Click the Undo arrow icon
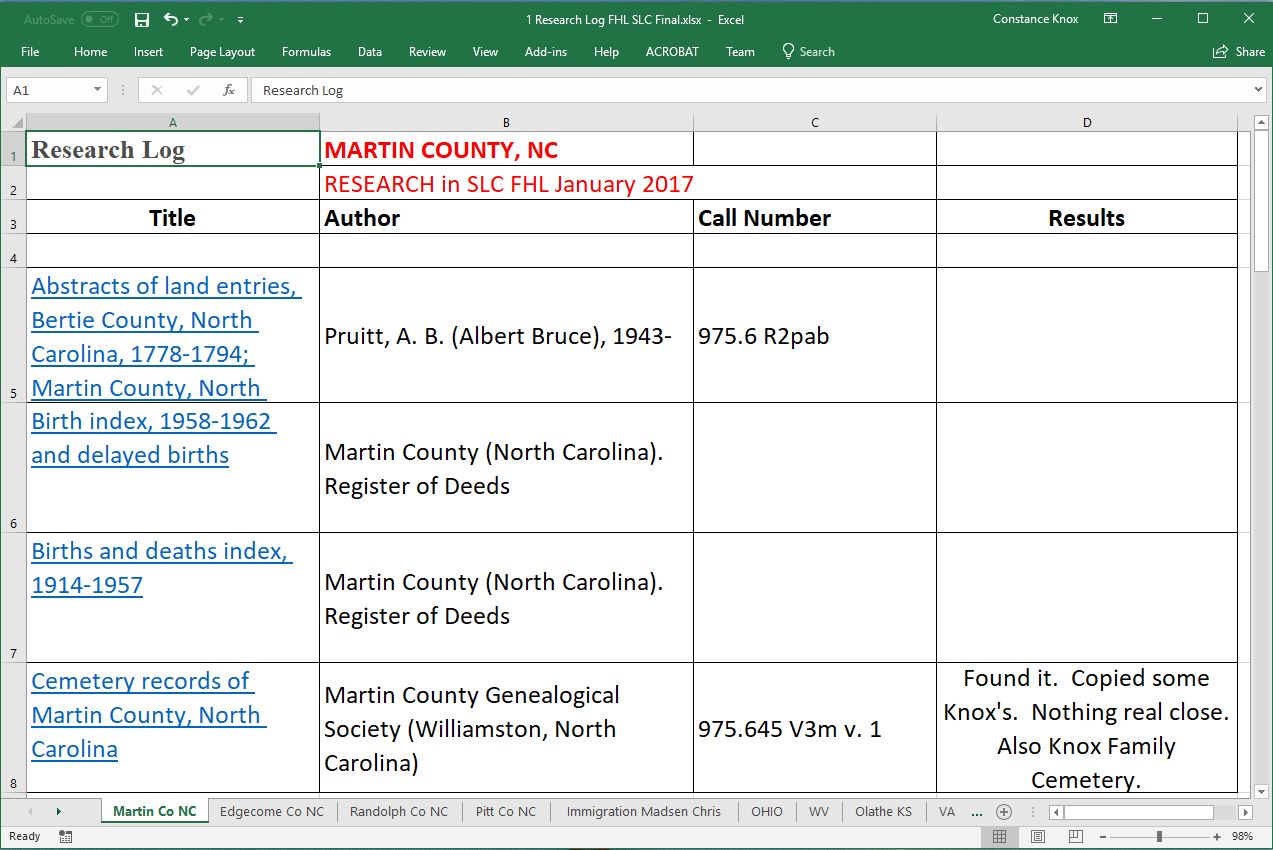This screenshot has height=850, width=1273. coord(170,19)
